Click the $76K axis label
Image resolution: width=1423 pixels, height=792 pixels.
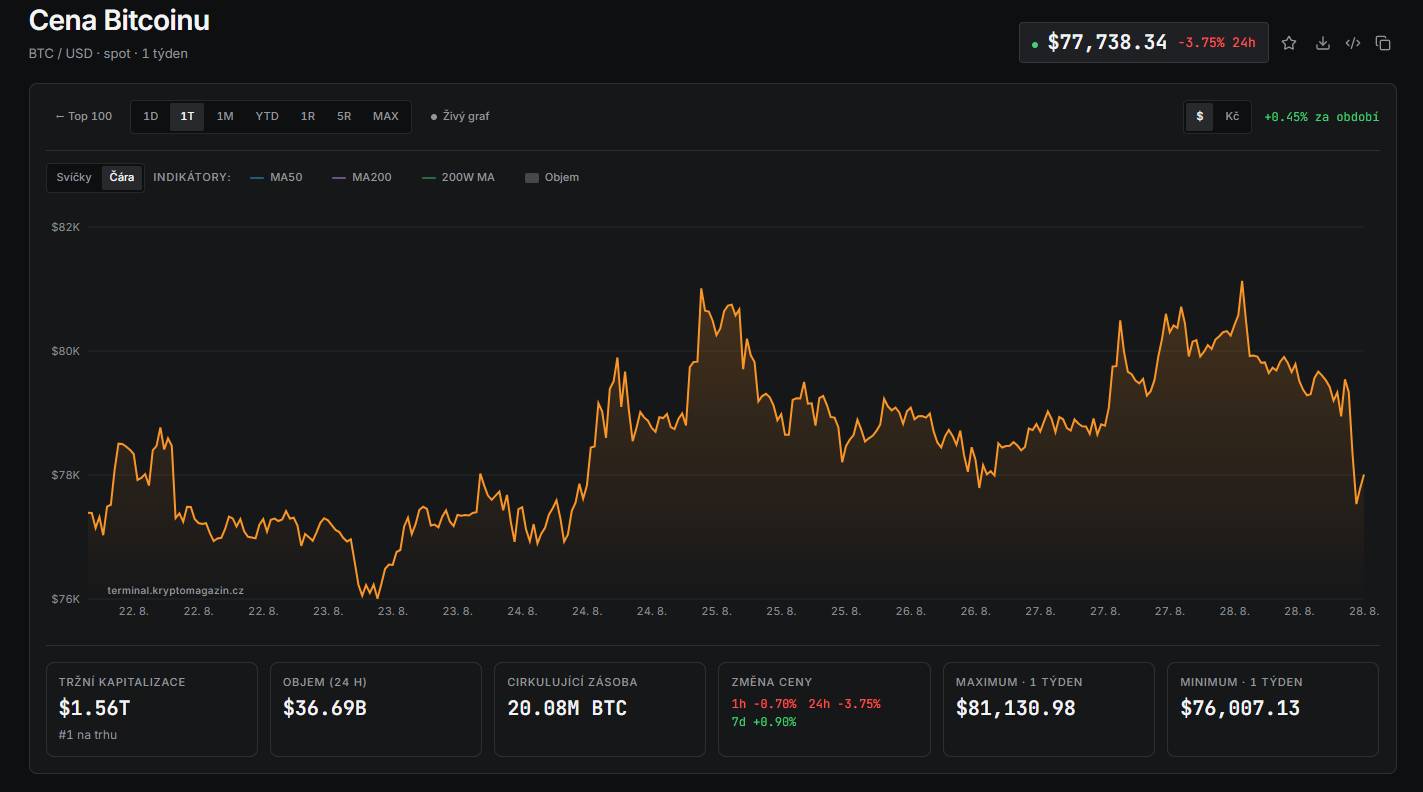click(x=66, y=599)
